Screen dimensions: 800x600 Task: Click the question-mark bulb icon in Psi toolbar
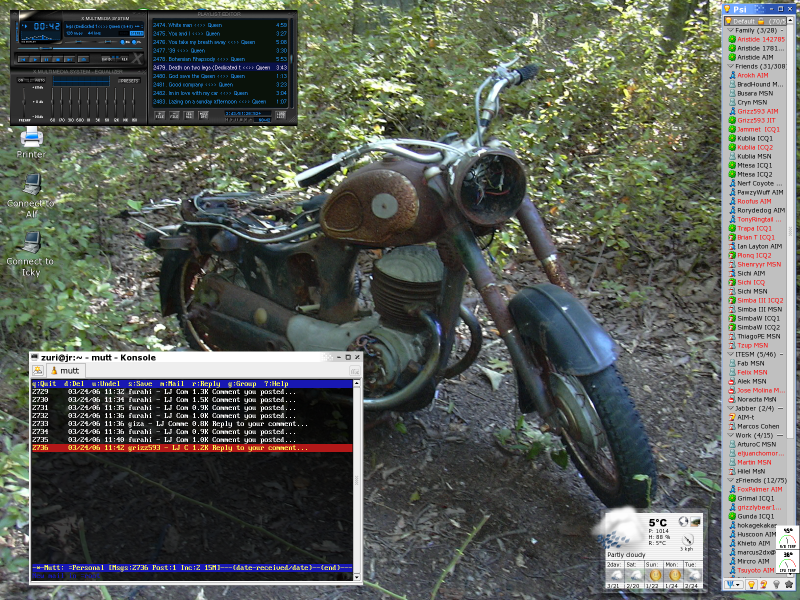764,585
